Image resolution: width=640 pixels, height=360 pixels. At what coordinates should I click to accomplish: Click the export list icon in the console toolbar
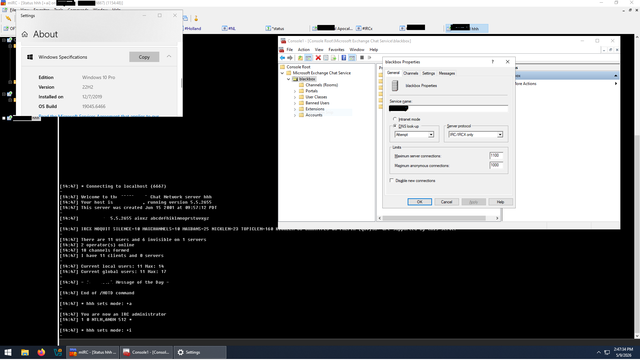333,58
